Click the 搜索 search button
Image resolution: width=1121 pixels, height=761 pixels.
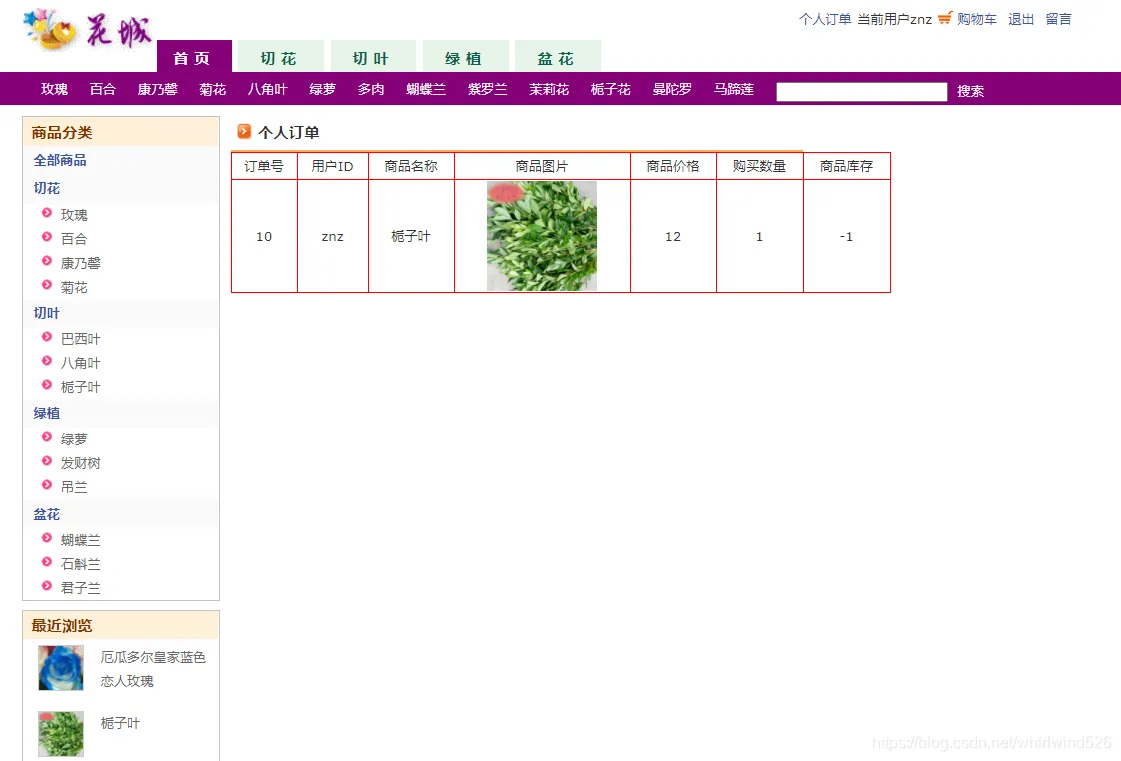970,91
